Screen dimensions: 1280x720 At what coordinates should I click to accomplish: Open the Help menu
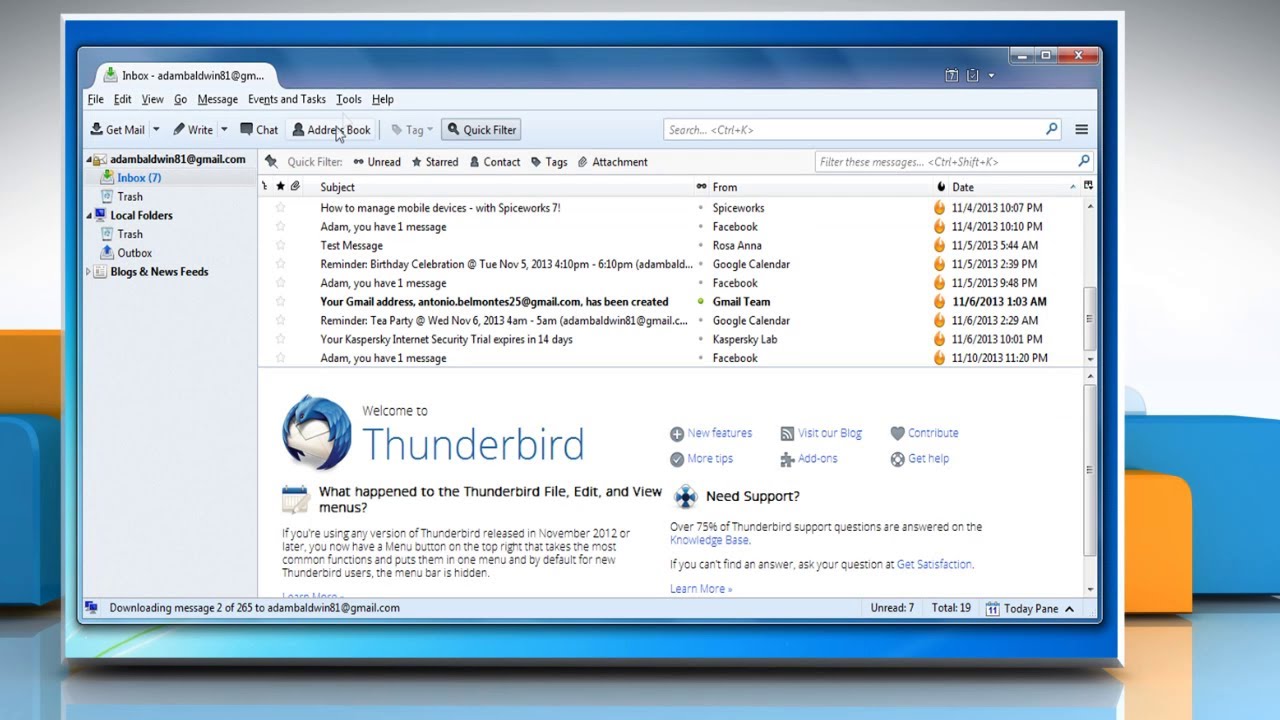383,99
